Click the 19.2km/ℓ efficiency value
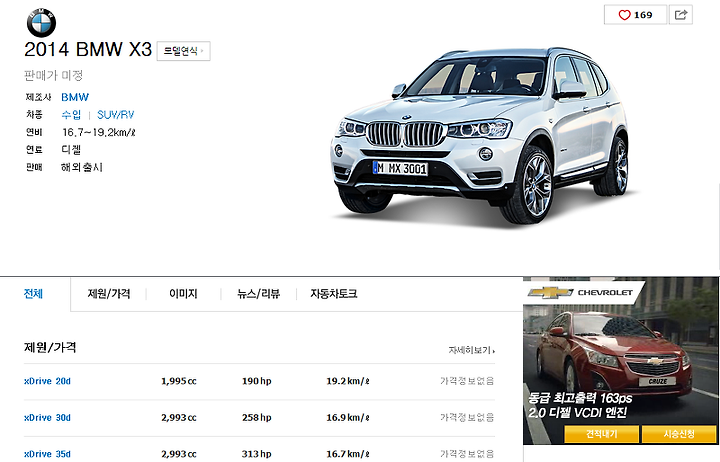This screenshot has width=720, height=462. point(348,381)
